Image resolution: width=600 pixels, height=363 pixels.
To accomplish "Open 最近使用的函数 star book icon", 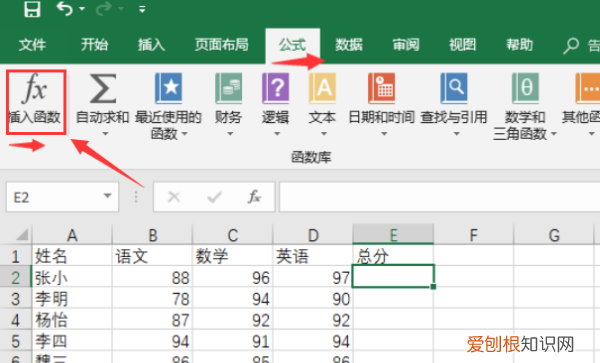I will (x=168, y=89).
